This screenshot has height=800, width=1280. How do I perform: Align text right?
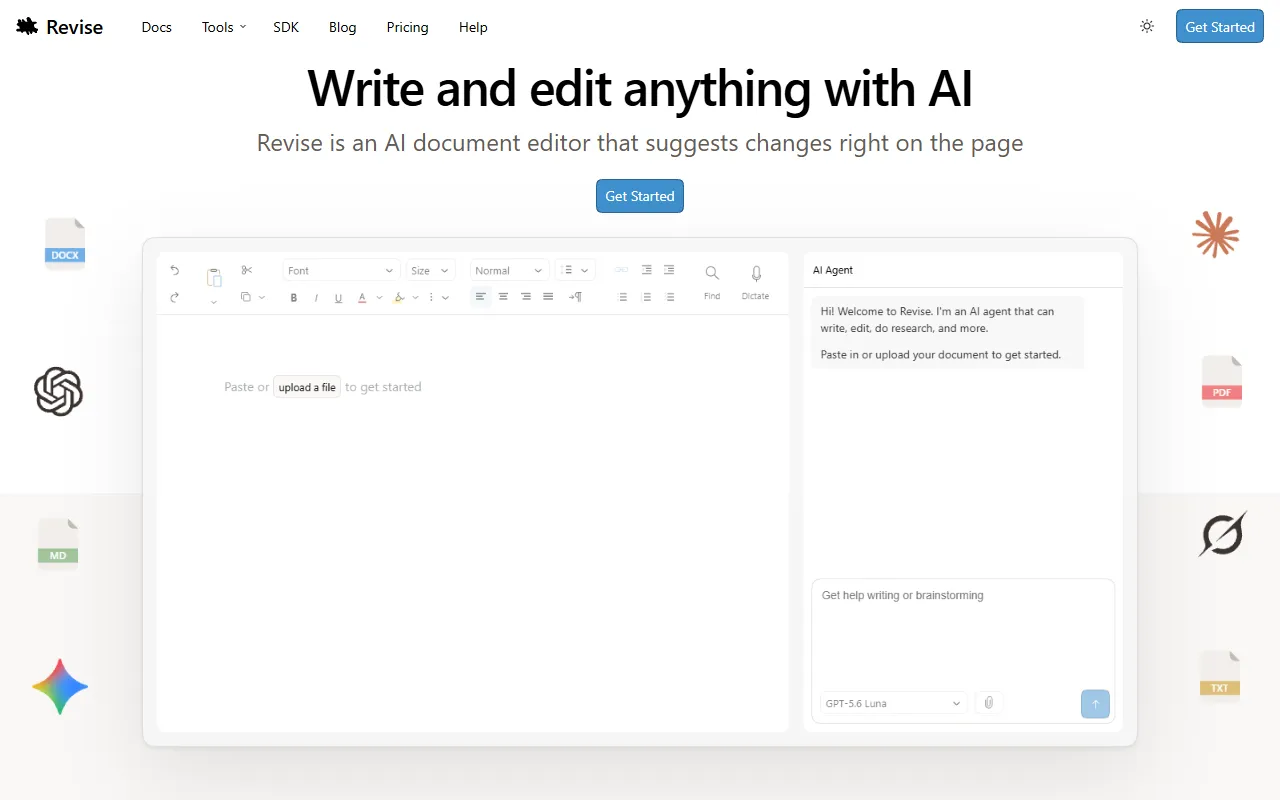point(526,297)
